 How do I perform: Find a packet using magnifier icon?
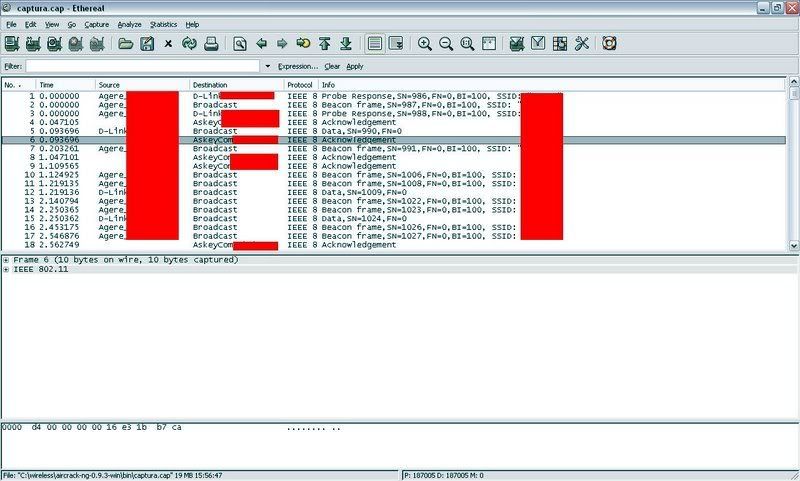240,44
